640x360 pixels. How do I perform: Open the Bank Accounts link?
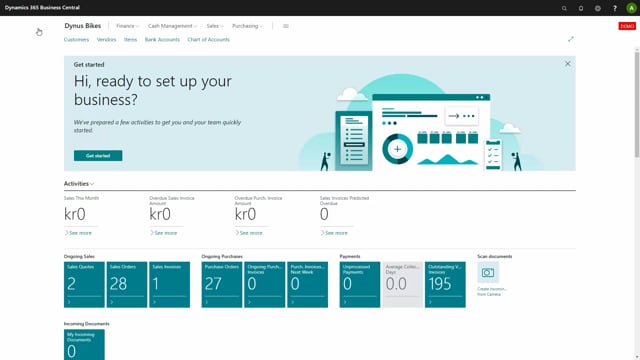(x=162, y=40)
